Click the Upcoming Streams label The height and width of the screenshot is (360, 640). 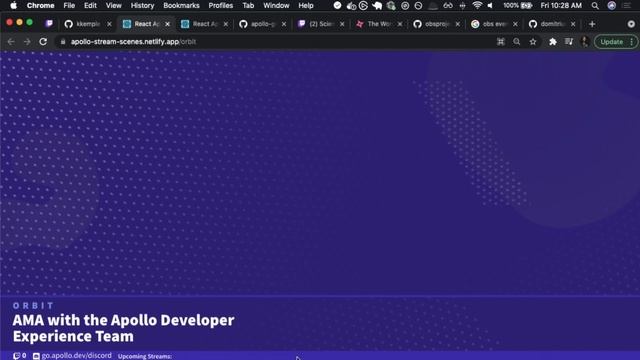tap(145, 356)
